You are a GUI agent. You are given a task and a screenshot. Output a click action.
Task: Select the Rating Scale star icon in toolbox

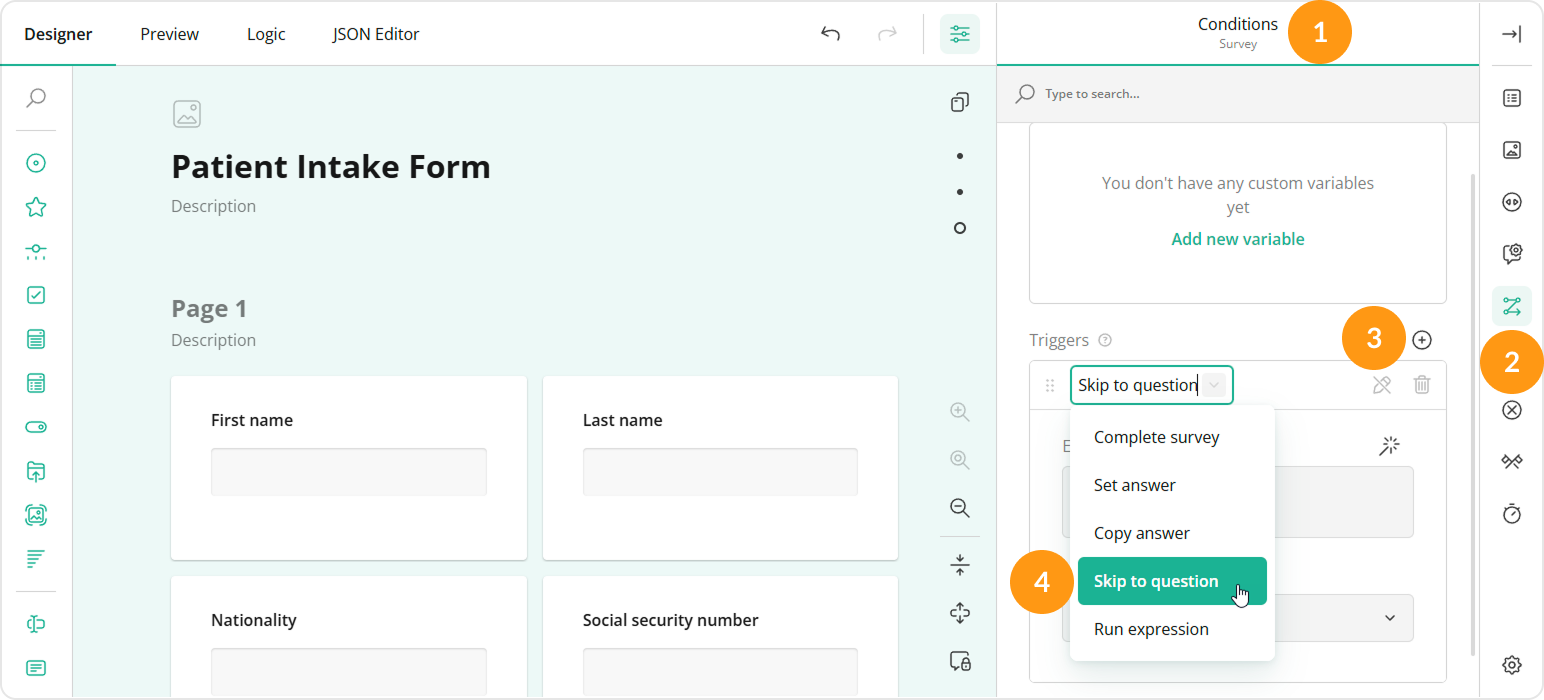pos(35,206)
